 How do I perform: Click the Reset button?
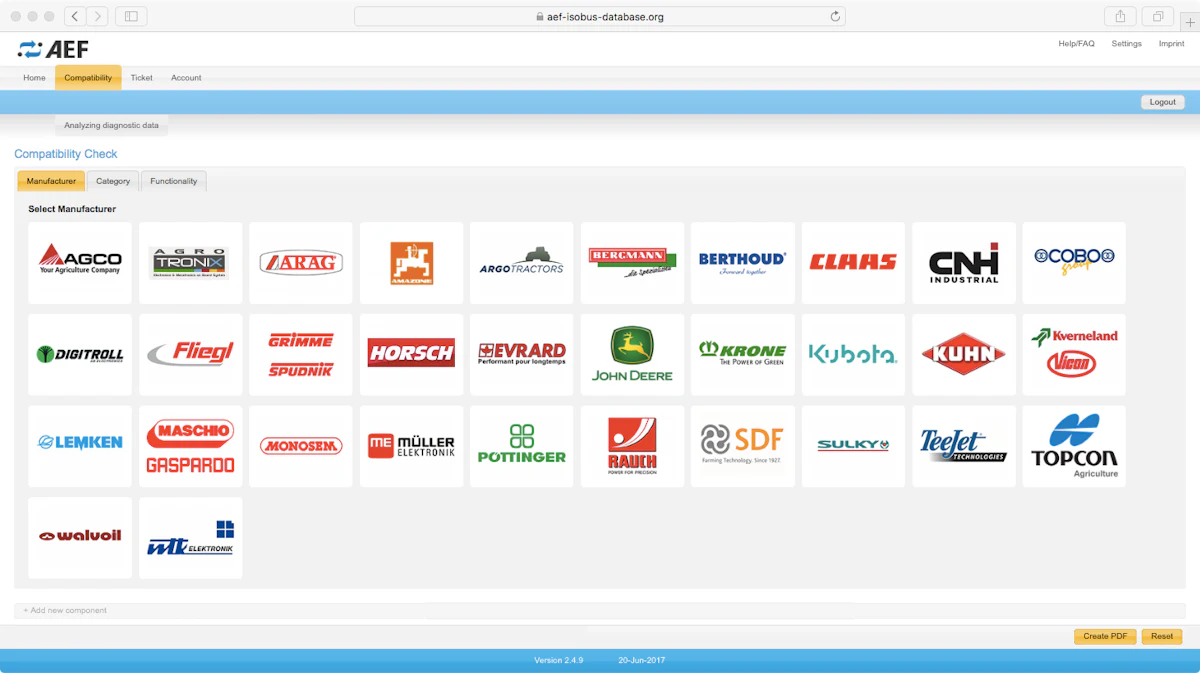1162,636
